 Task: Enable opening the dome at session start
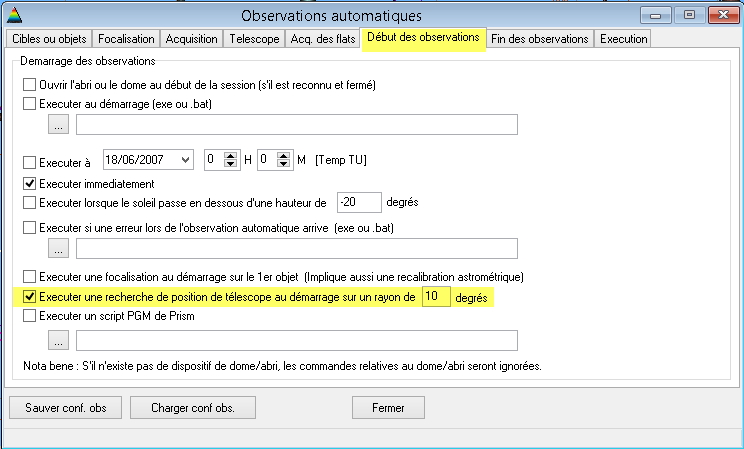tap(29, 86)
